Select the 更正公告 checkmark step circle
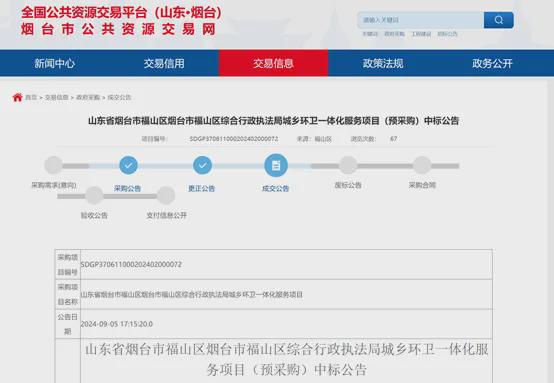 pyautogui.click(x=202, y=165)
